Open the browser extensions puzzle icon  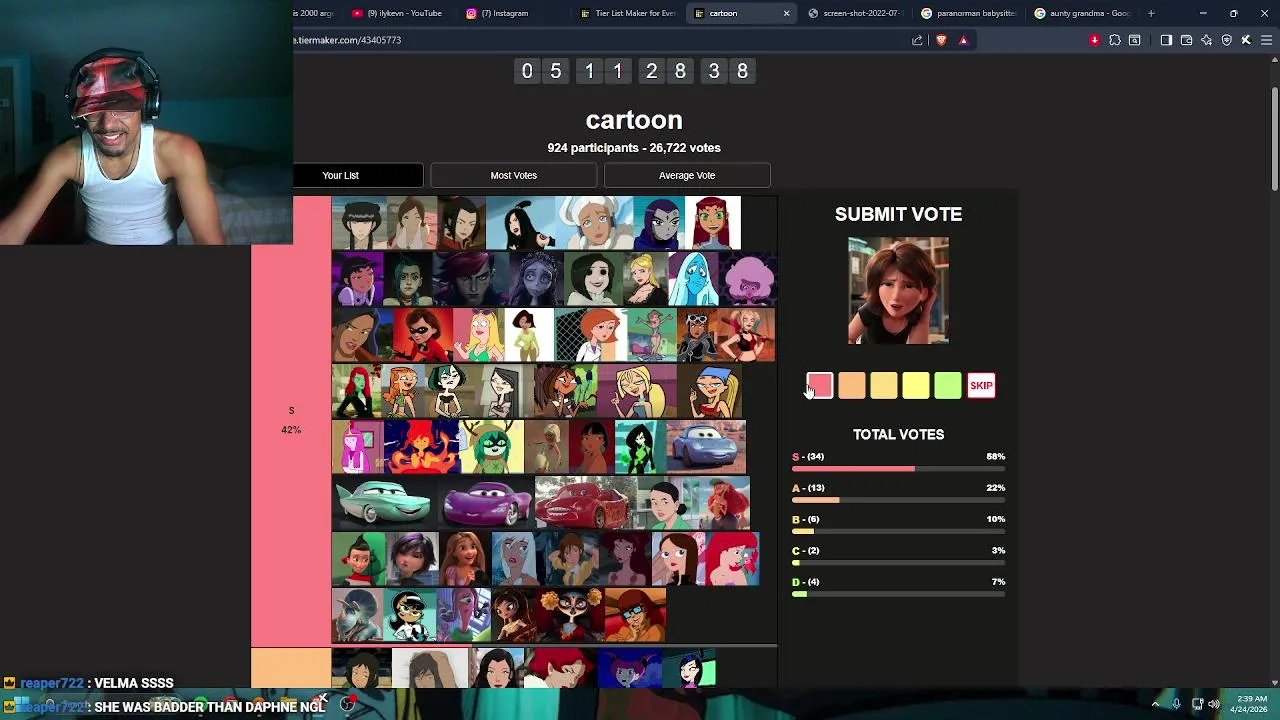coord(1115,40)
